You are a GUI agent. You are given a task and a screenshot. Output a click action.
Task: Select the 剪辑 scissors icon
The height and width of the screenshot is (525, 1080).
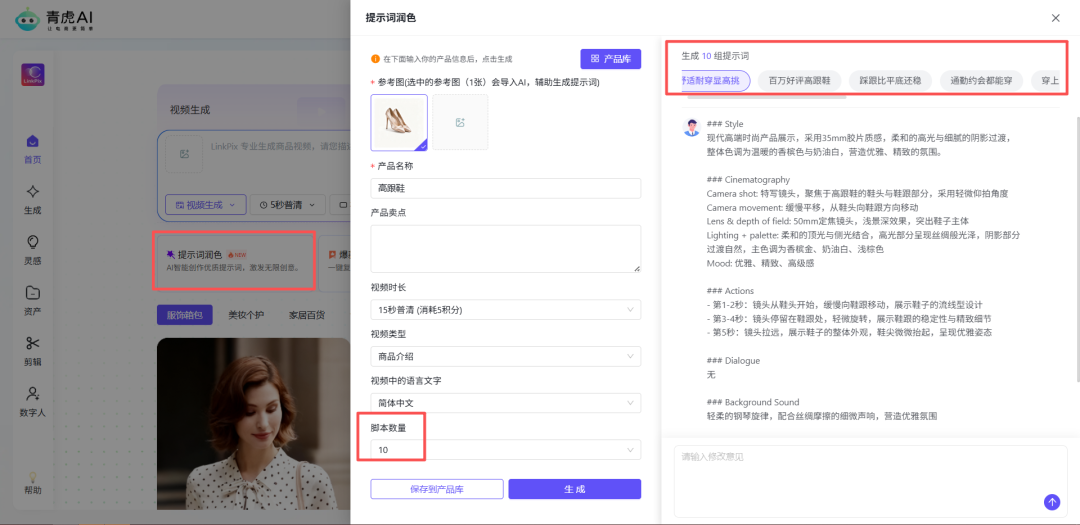pyautogui.click(x=33, y=344)
